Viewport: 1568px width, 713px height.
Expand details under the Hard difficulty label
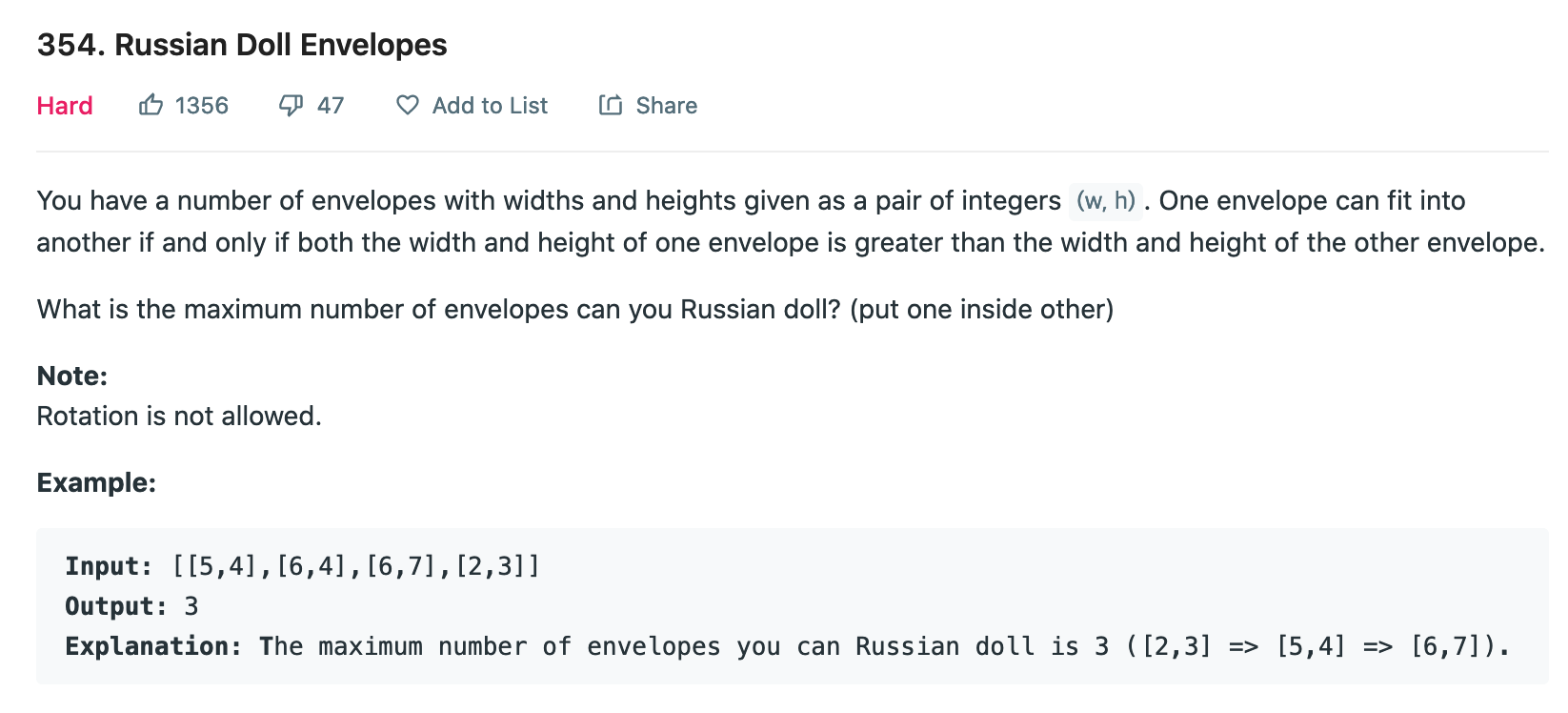[x=64, y=105]
